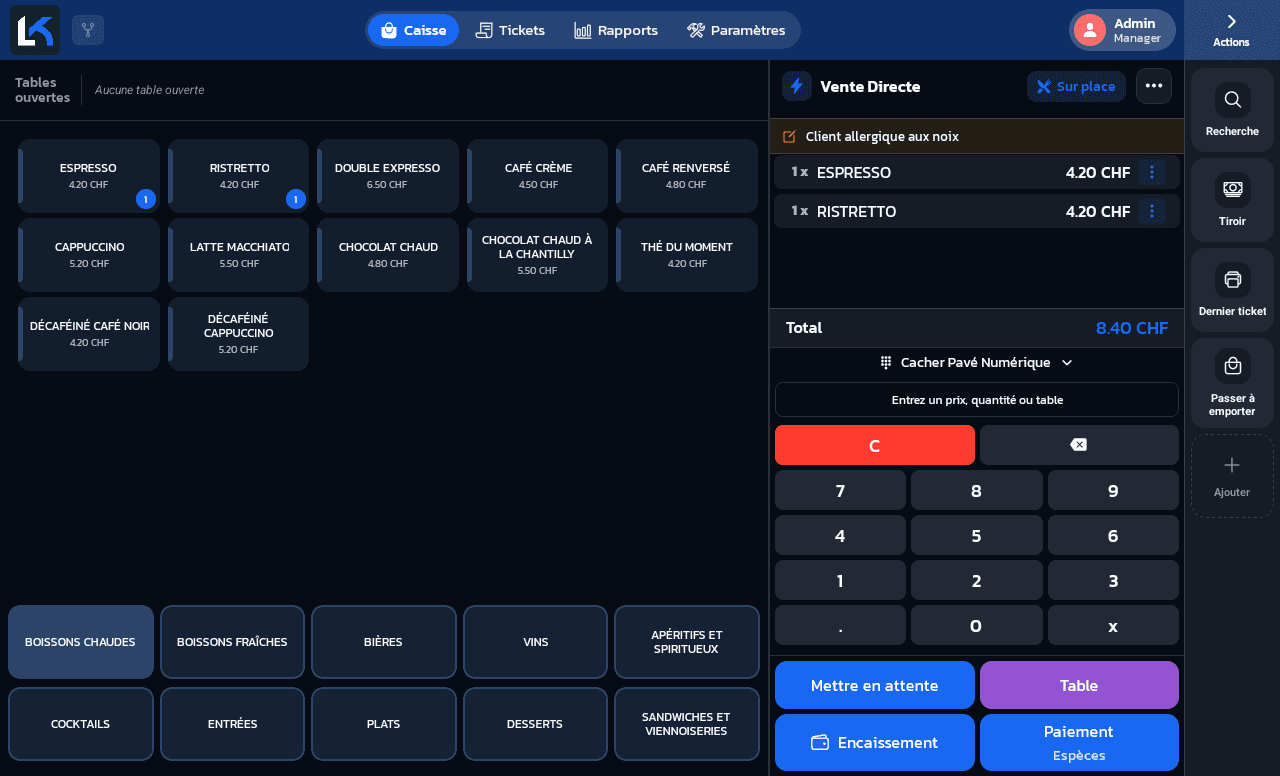The width and height of the screenshot is (1280, 776).
Task: Click the Aucune table ouverte text
Action: [x=149, y=90]
